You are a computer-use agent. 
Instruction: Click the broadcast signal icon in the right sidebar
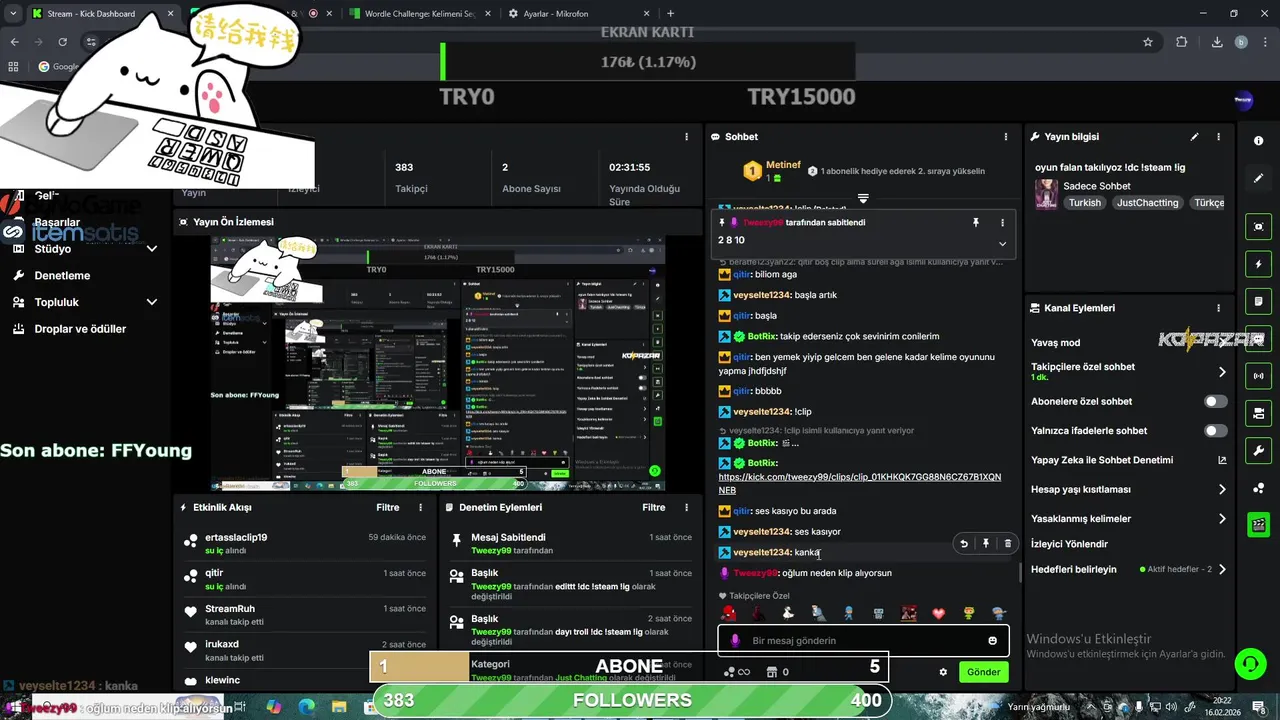[x=1259, y=376]
